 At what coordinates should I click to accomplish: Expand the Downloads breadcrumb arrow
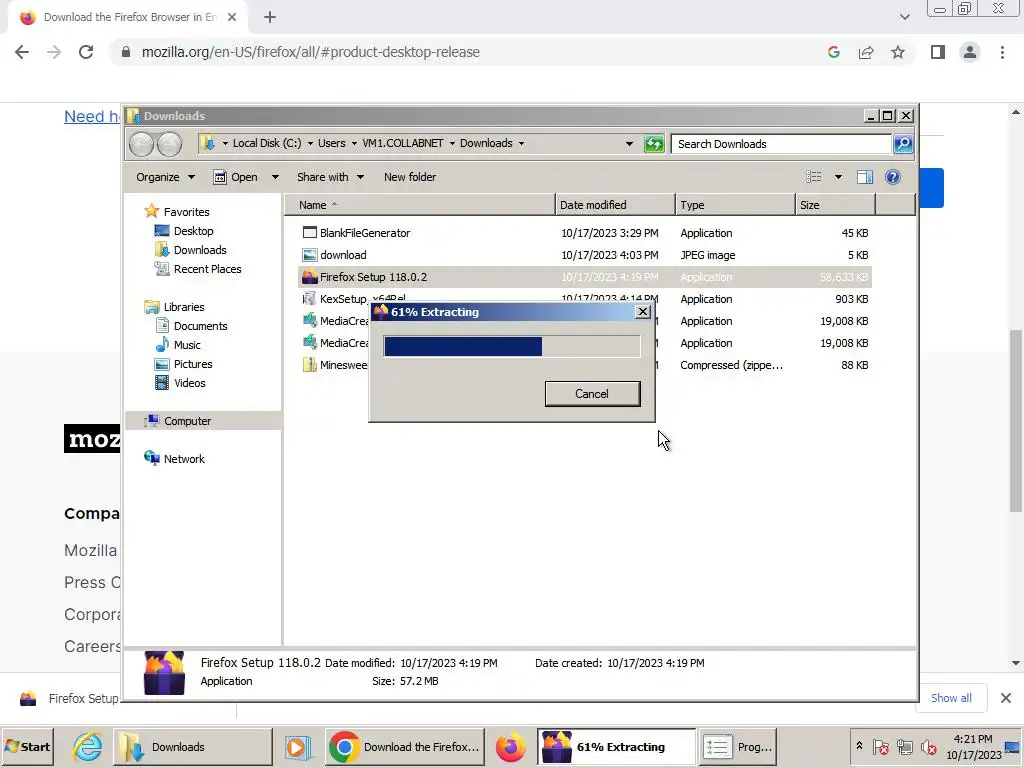pyautogui.click(x=521, y=144)
